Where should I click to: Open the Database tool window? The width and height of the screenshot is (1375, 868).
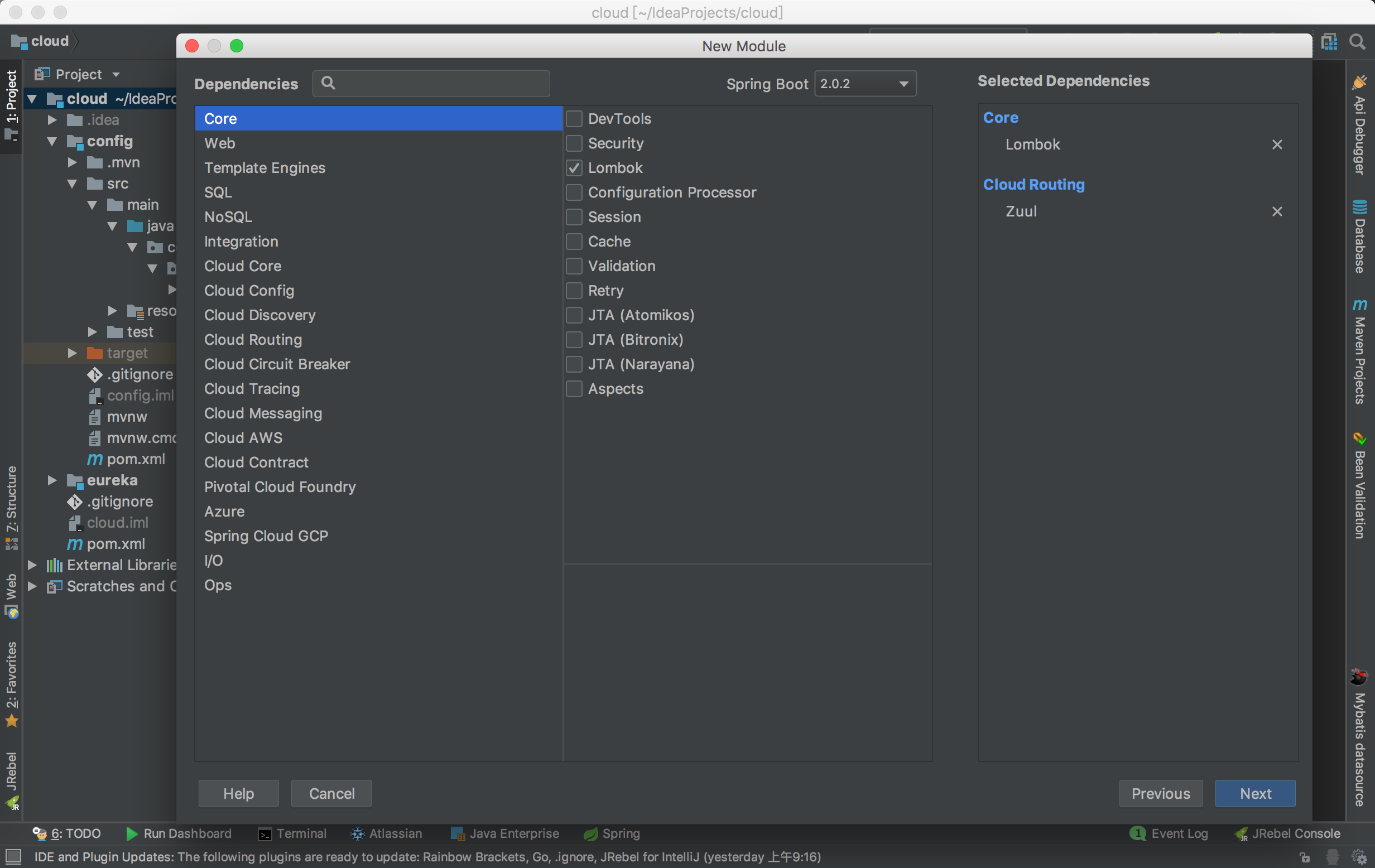(1359, 237)
